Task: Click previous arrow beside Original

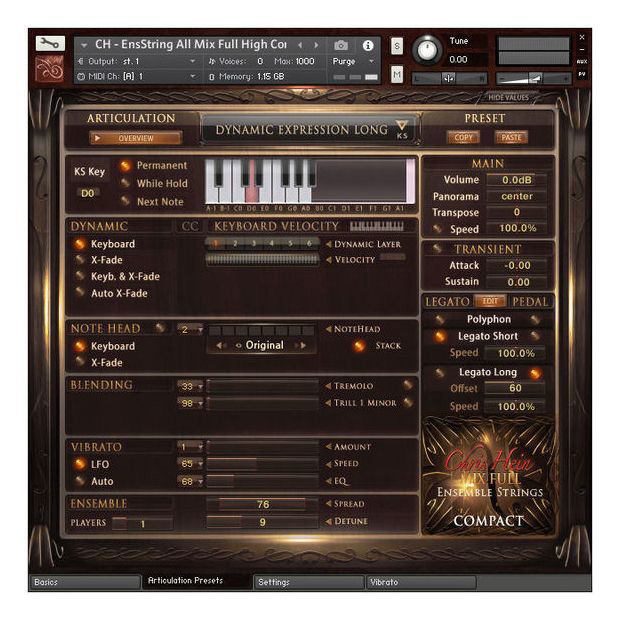Action: tap(220, 346)
